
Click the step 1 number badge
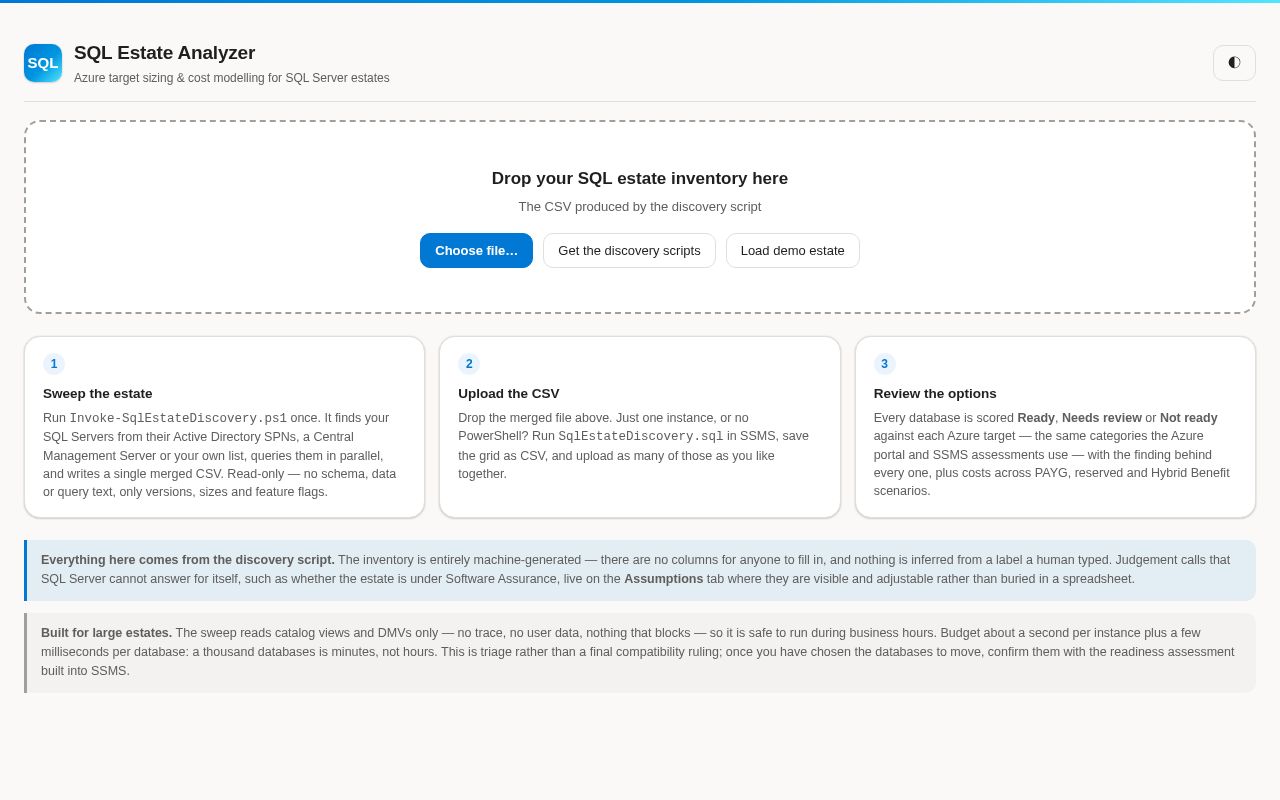pos(54,364)
